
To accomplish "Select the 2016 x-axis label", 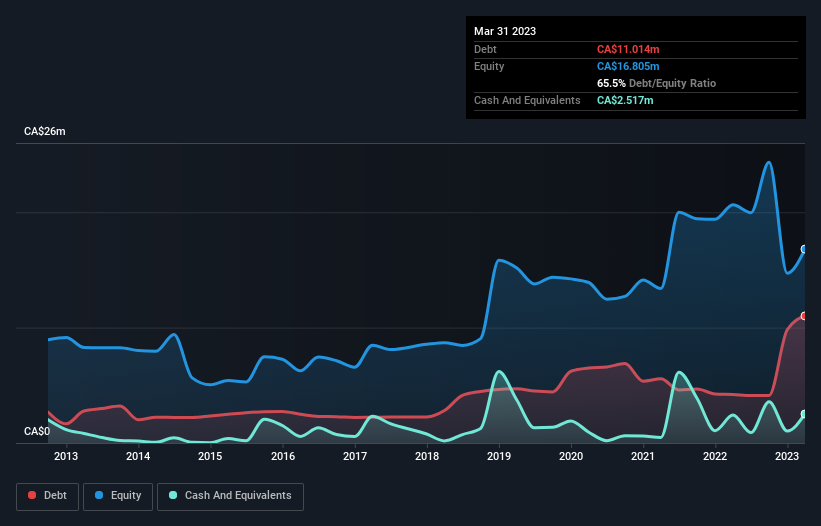I will pyautogui.click(x=283, y=456).
